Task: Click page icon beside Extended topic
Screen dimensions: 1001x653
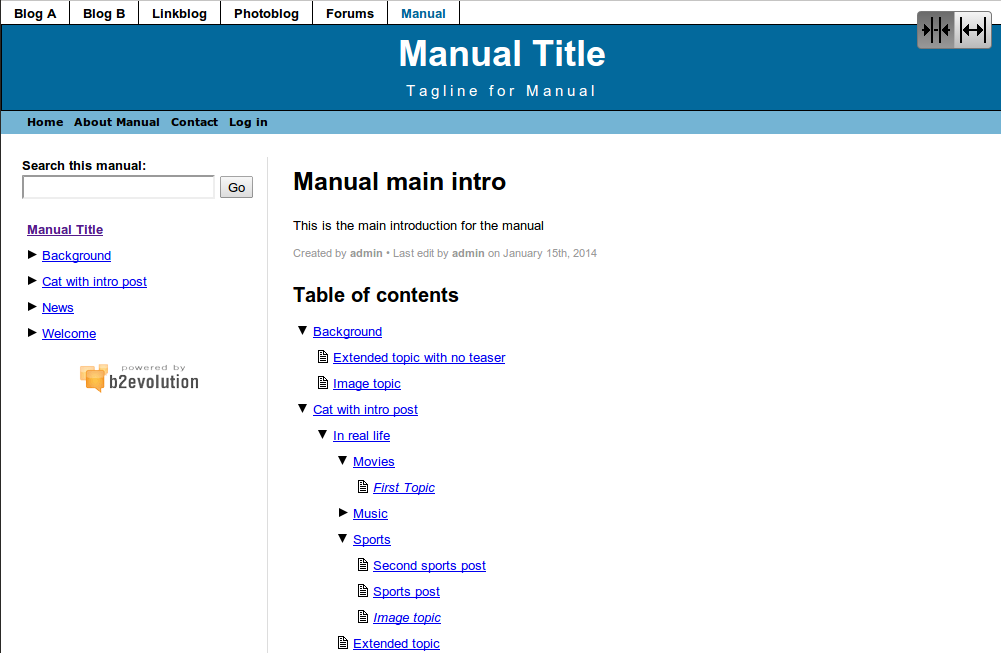Action: tap(343, 643)
